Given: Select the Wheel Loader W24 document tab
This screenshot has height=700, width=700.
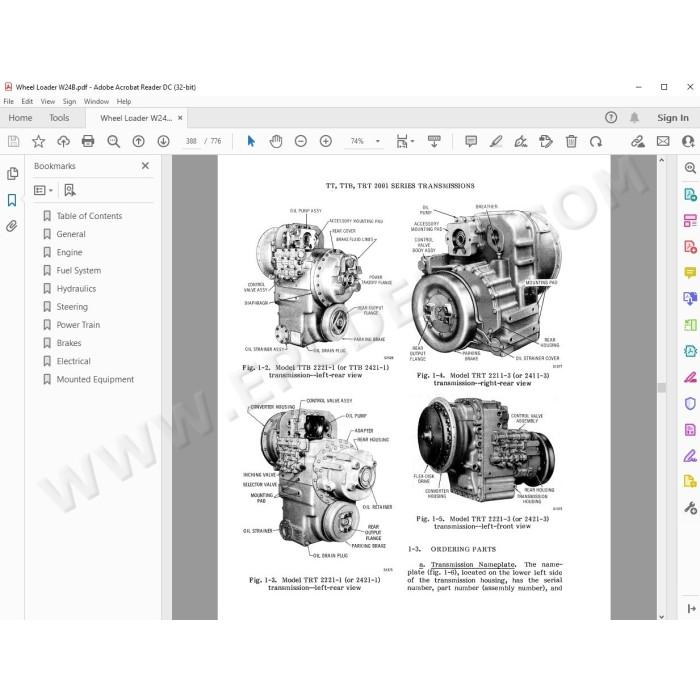Looking at the screenshot, I should [136, 118].
